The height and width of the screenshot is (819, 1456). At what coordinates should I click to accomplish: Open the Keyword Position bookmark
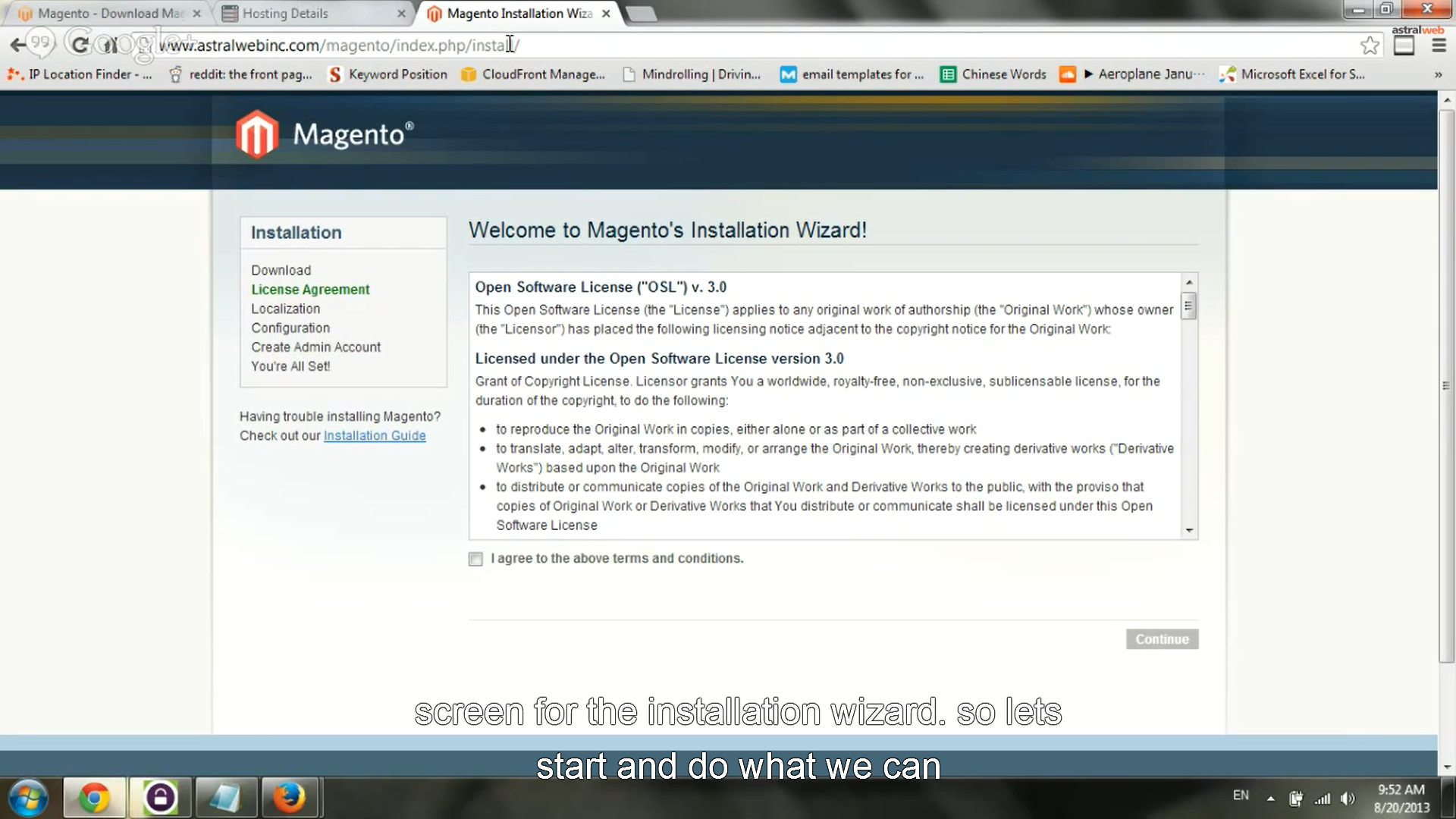[x=388, y=74]
